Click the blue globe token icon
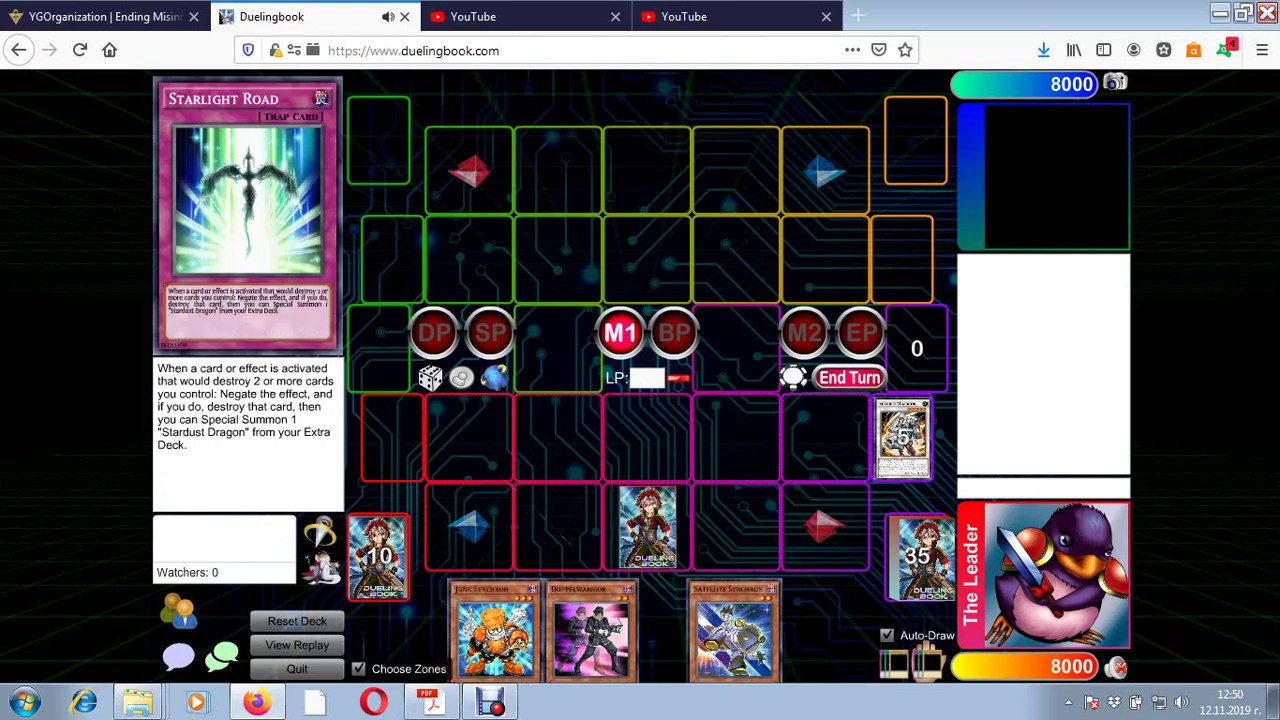The image size is (1280, 720). pos(494,377)
